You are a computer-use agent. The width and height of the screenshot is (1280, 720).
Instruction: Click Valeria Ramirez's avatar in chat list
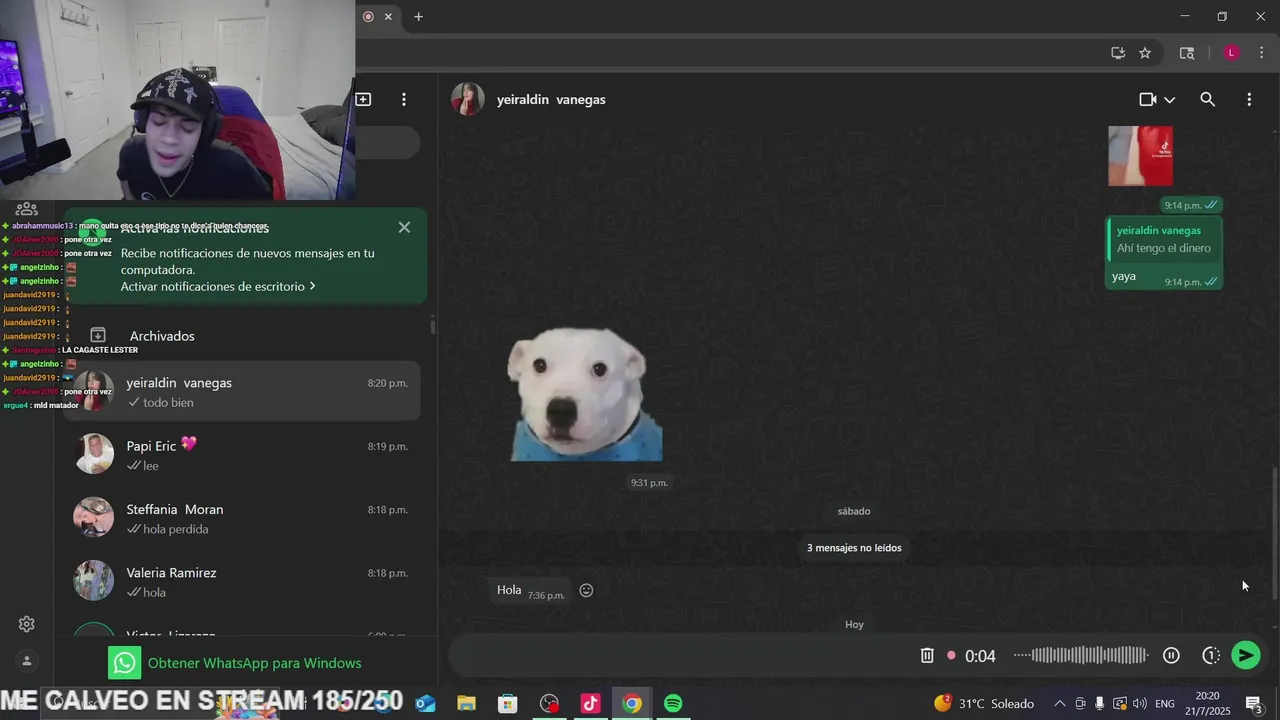[94, 582]
